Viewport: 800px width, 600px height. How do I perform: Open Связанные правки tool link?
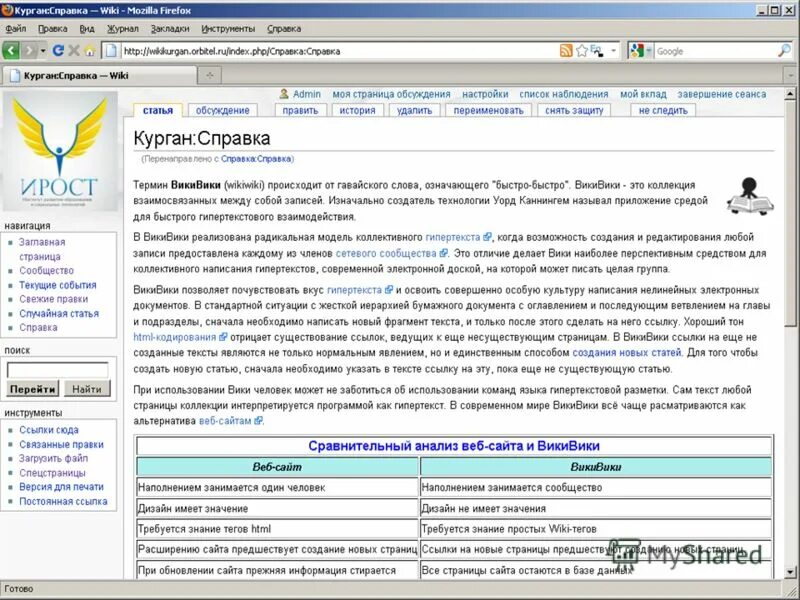click(61, 444)
